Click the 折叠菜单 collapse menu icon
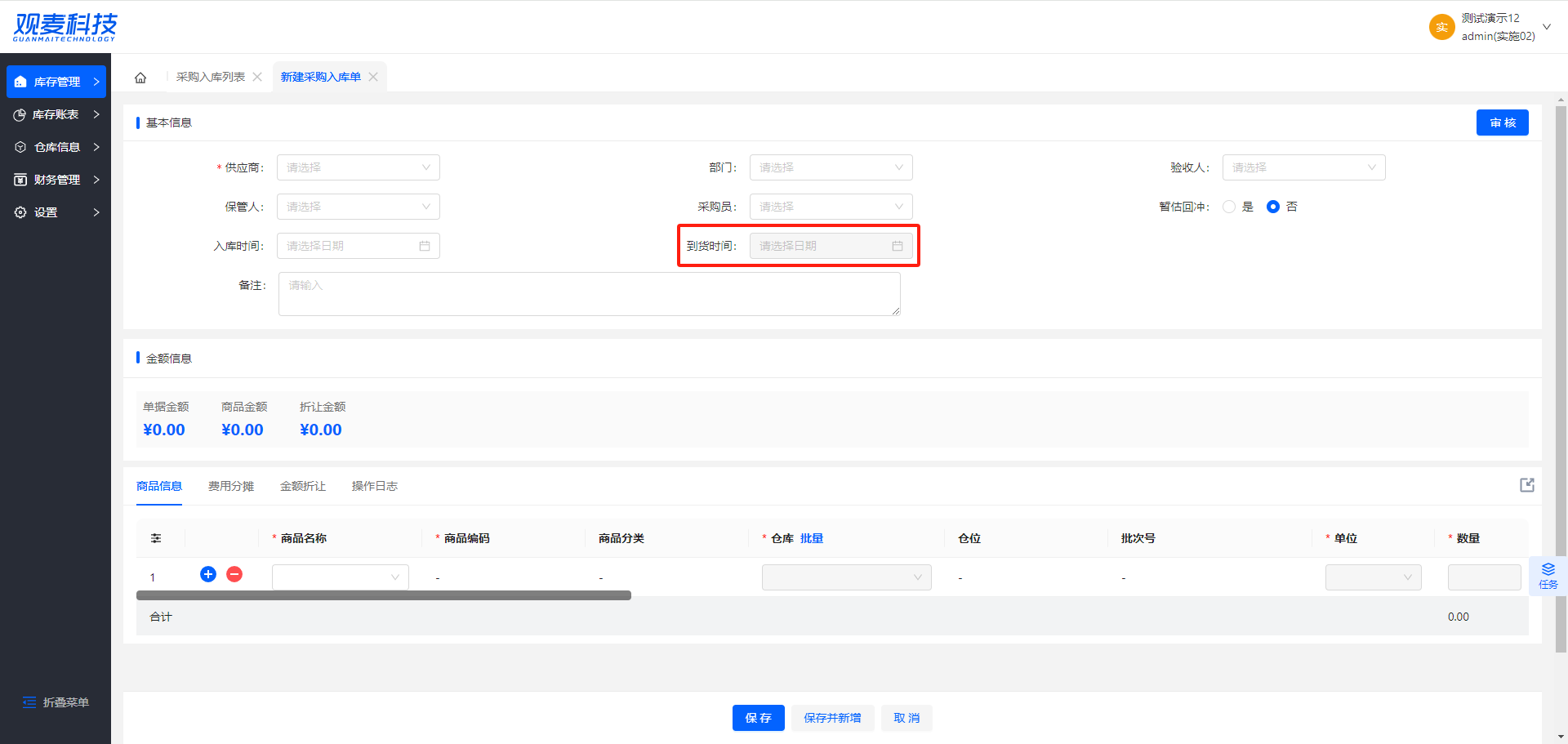 pos(29,702)
